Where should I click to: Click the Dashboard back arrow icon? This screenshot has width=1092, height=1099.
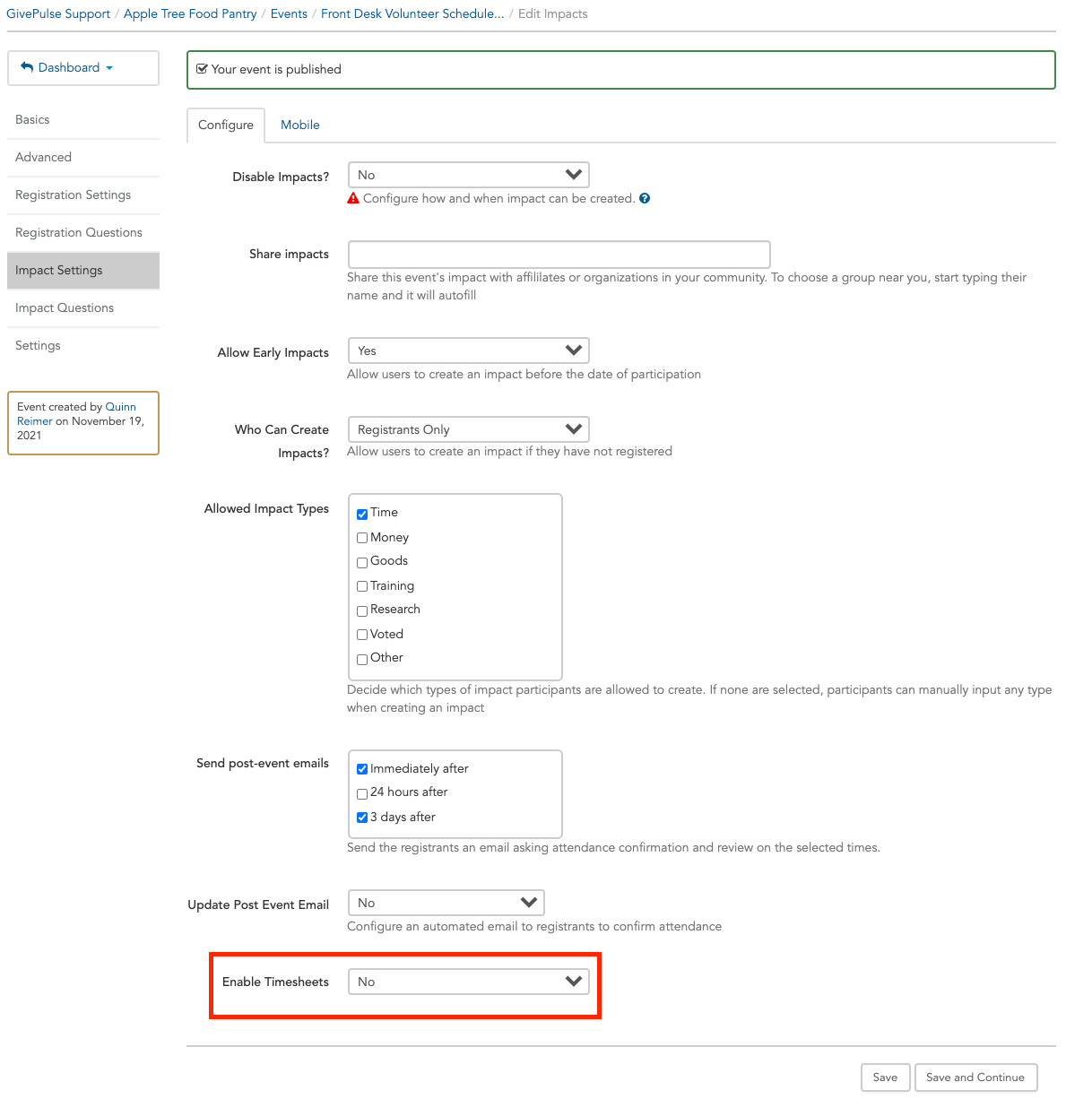[x=27, y=67]
